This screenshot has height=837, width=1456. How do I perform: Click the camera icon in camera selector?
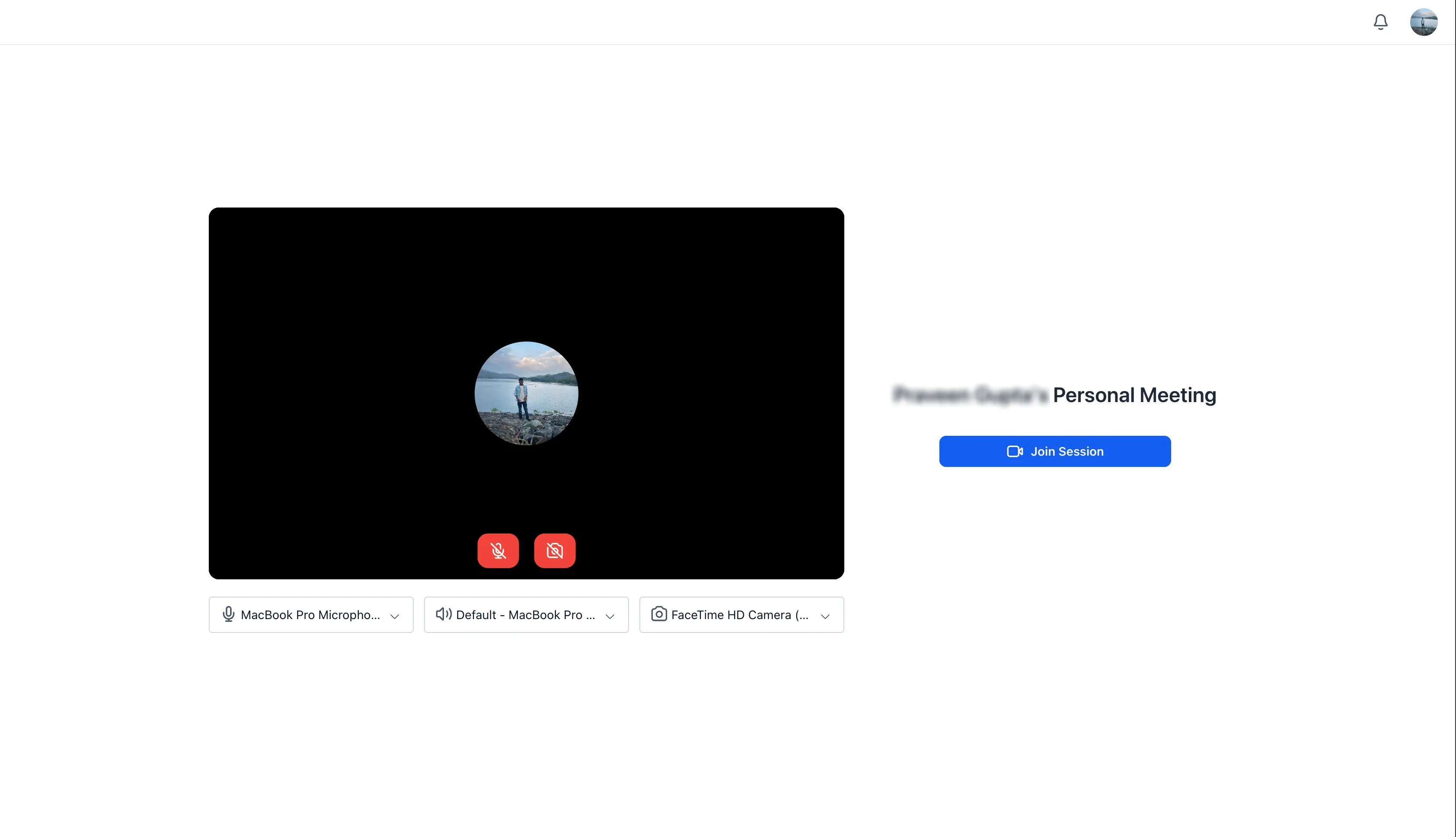(659, 614)
